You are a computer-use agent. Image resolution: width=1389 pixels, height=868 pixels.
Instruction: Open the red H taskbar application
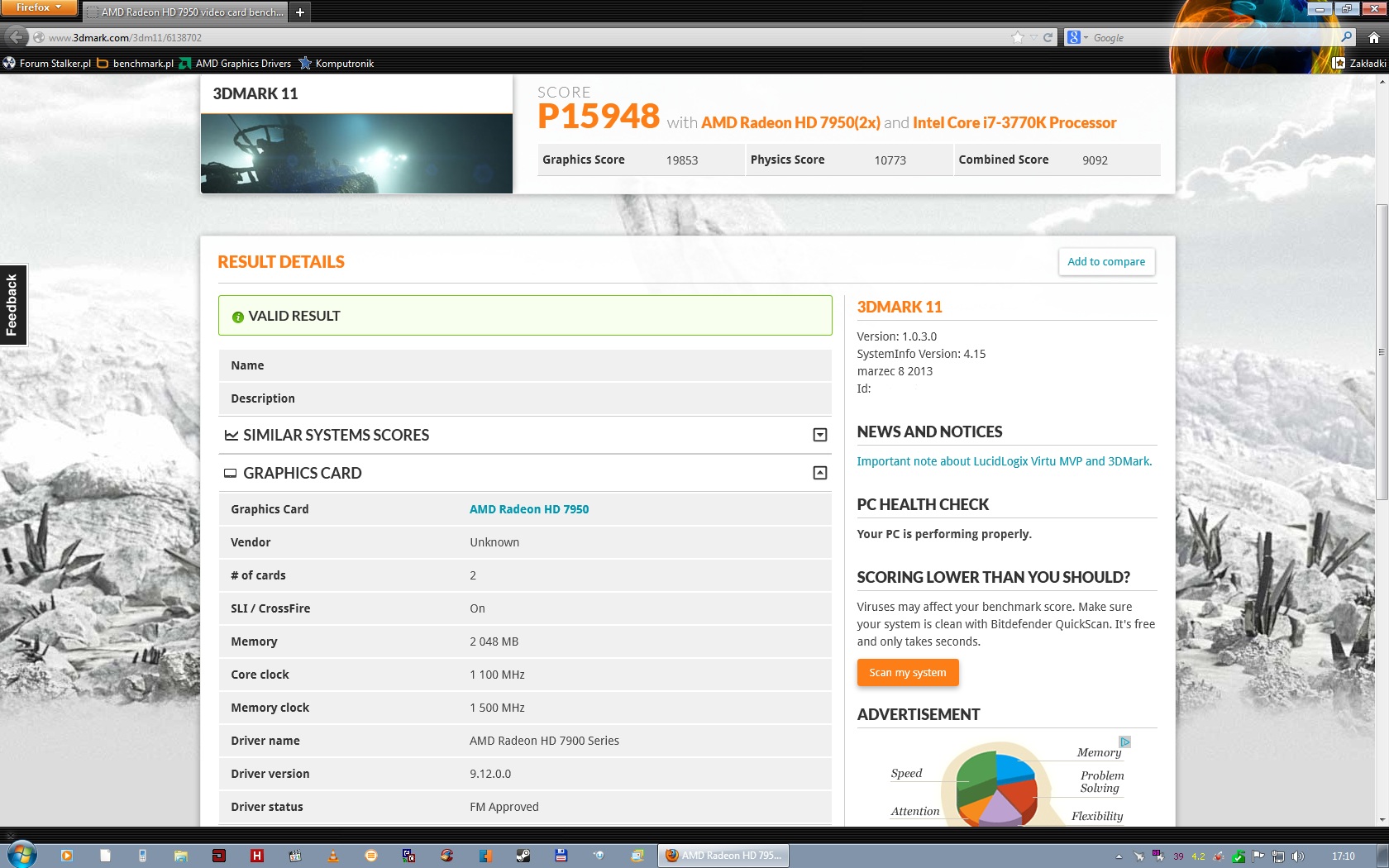point(257,856)
